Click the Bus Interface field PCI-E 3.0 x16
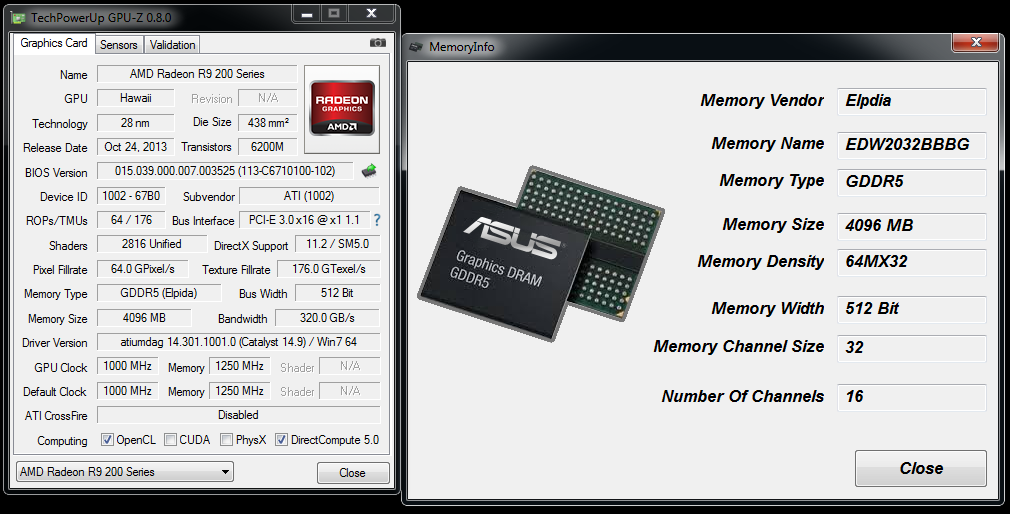Image resolution: width=1010 pixels, height=514 pixels. point(305,220)
